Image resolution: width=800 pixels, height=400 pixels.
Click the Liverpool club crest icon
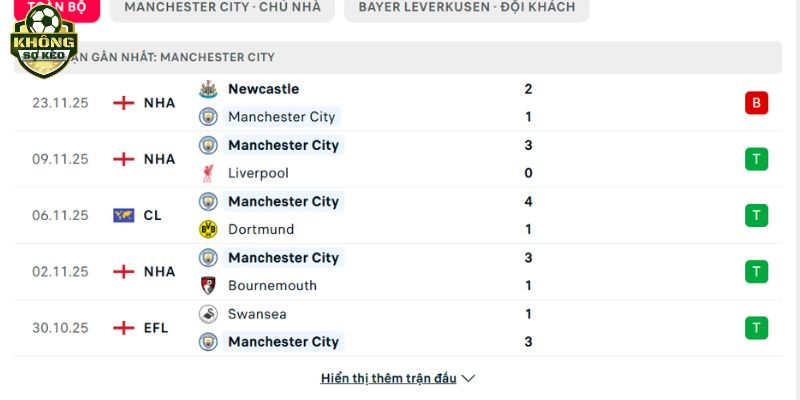coord(208,173)
